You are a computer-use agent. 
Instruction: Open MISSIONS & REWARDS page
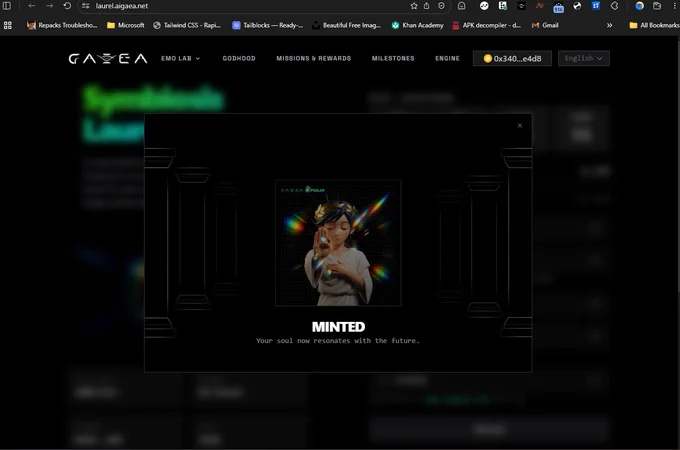pos(314,59)
